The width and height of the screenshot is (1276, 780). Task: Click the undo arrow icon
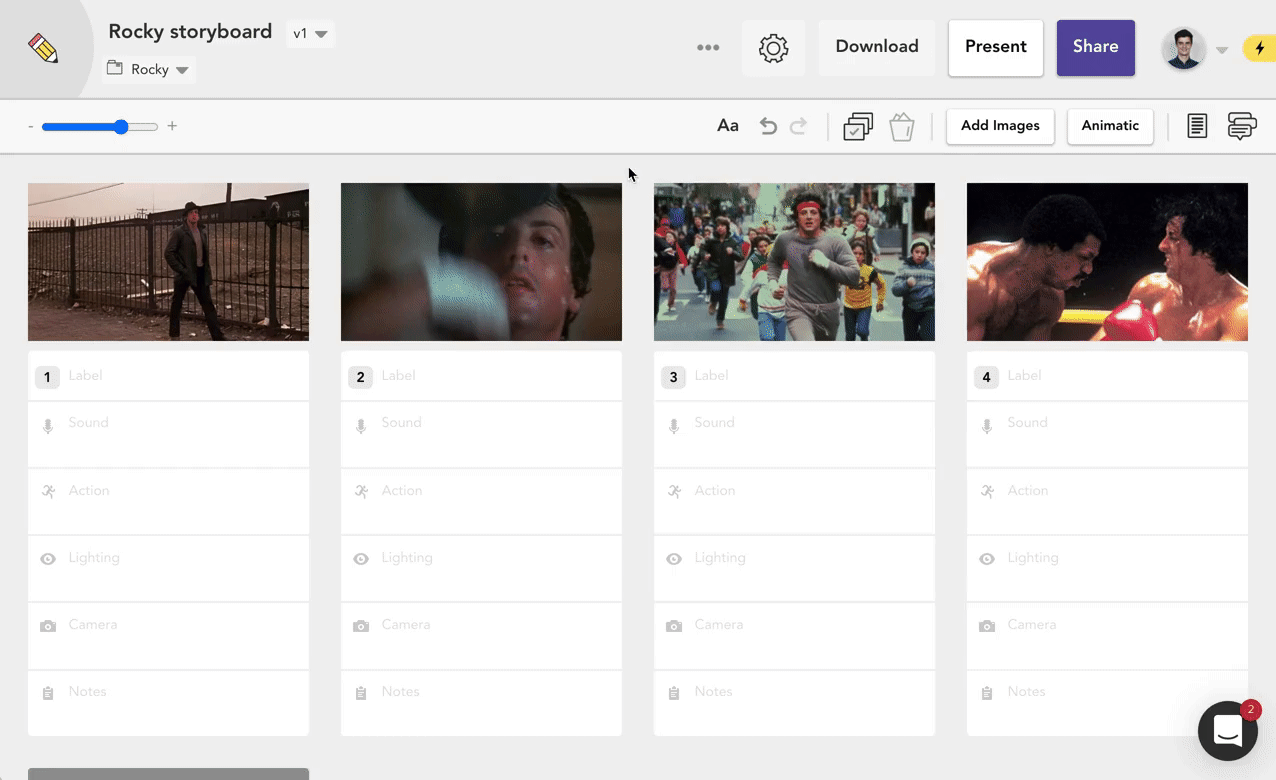tap(767, 126)
